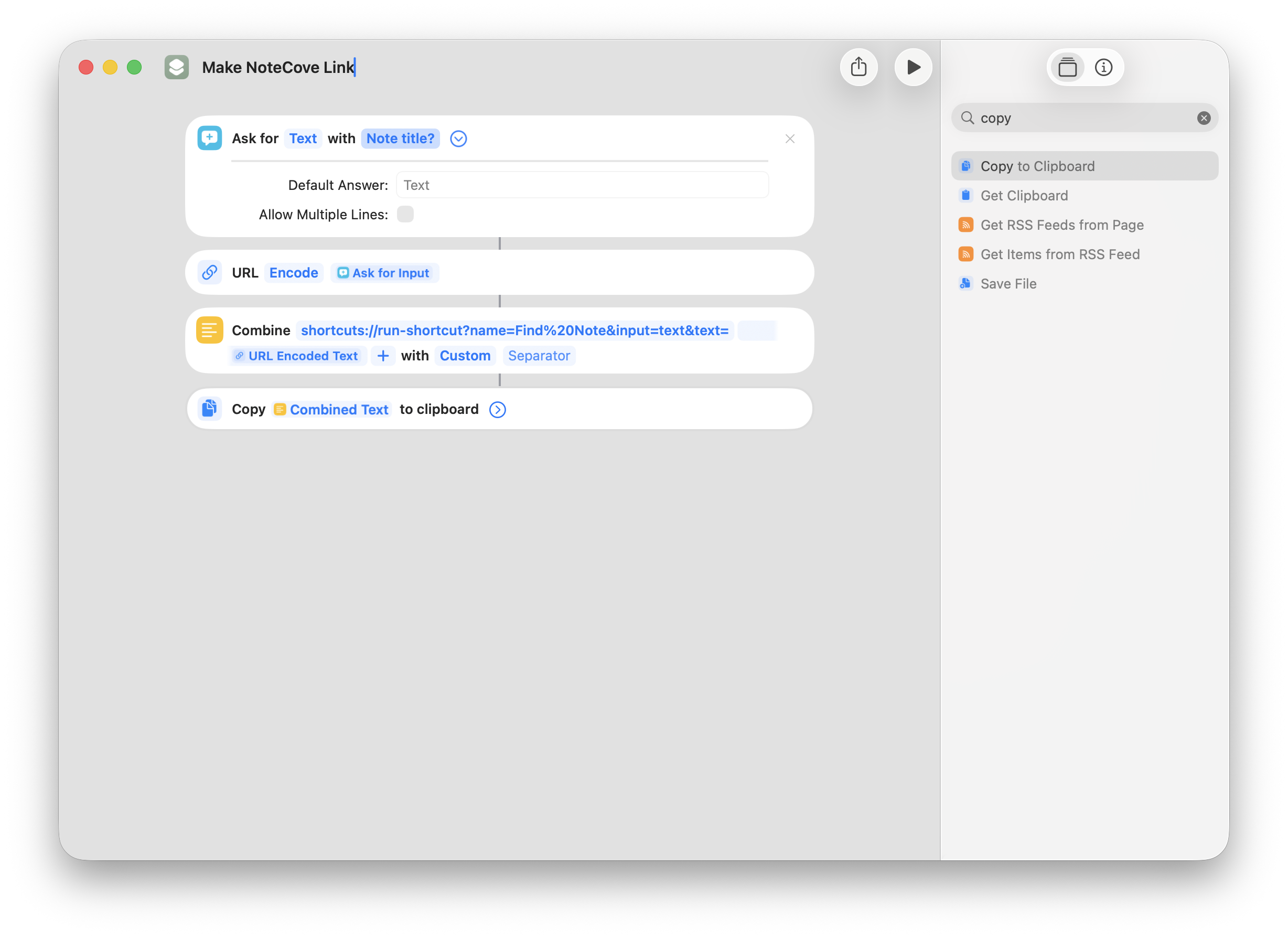Viewport: 1288px width, 938px height.
Task: Click the Copy to Clipboard result icon
Action: point(965,166)
